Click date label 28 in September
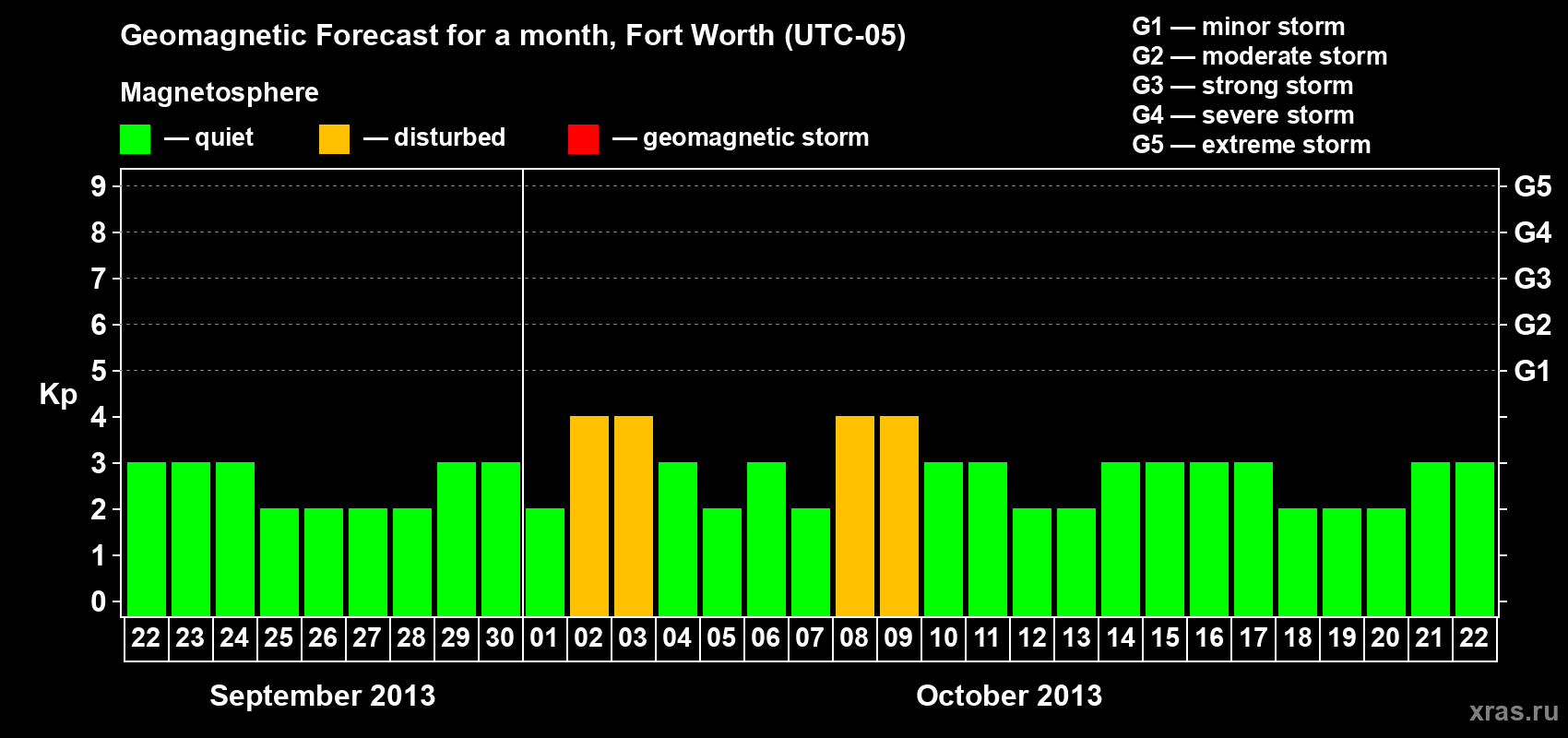 pyautogui.click(x=411, y=638)
